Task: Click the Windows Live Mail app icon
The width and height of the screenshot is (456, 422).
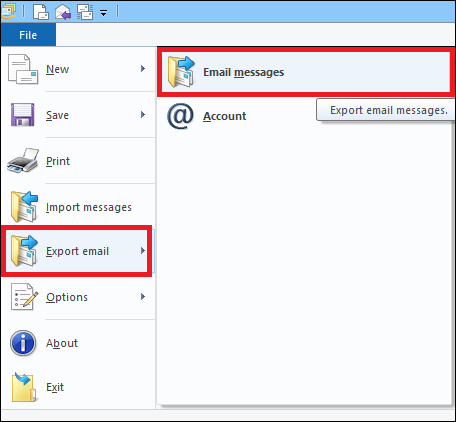Action: pos(8,11)
